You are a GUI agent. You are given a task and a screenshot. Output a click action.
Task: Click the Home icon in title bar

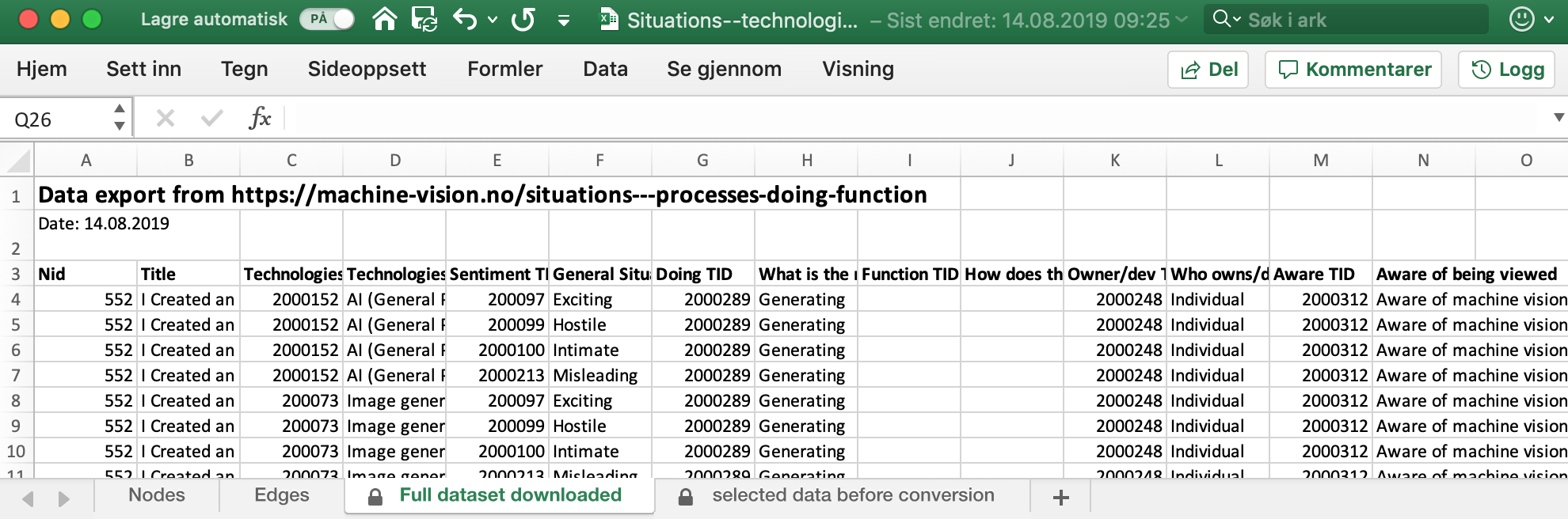[x=385, y=19]
